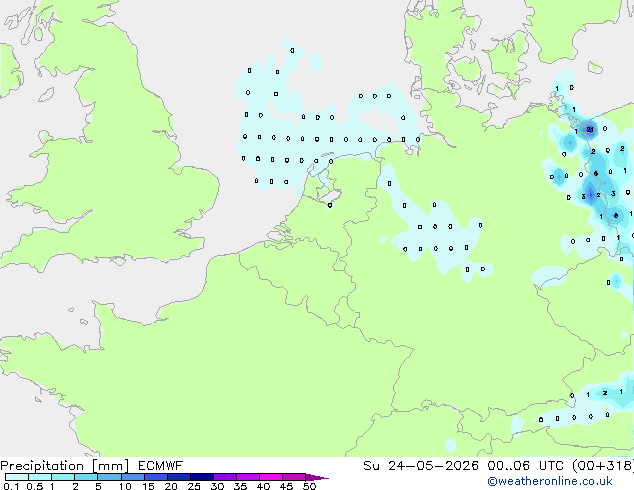The image size is (634, 490).
Task: Click the 35–40 mm legend color box
Action: tap(247, 477)
